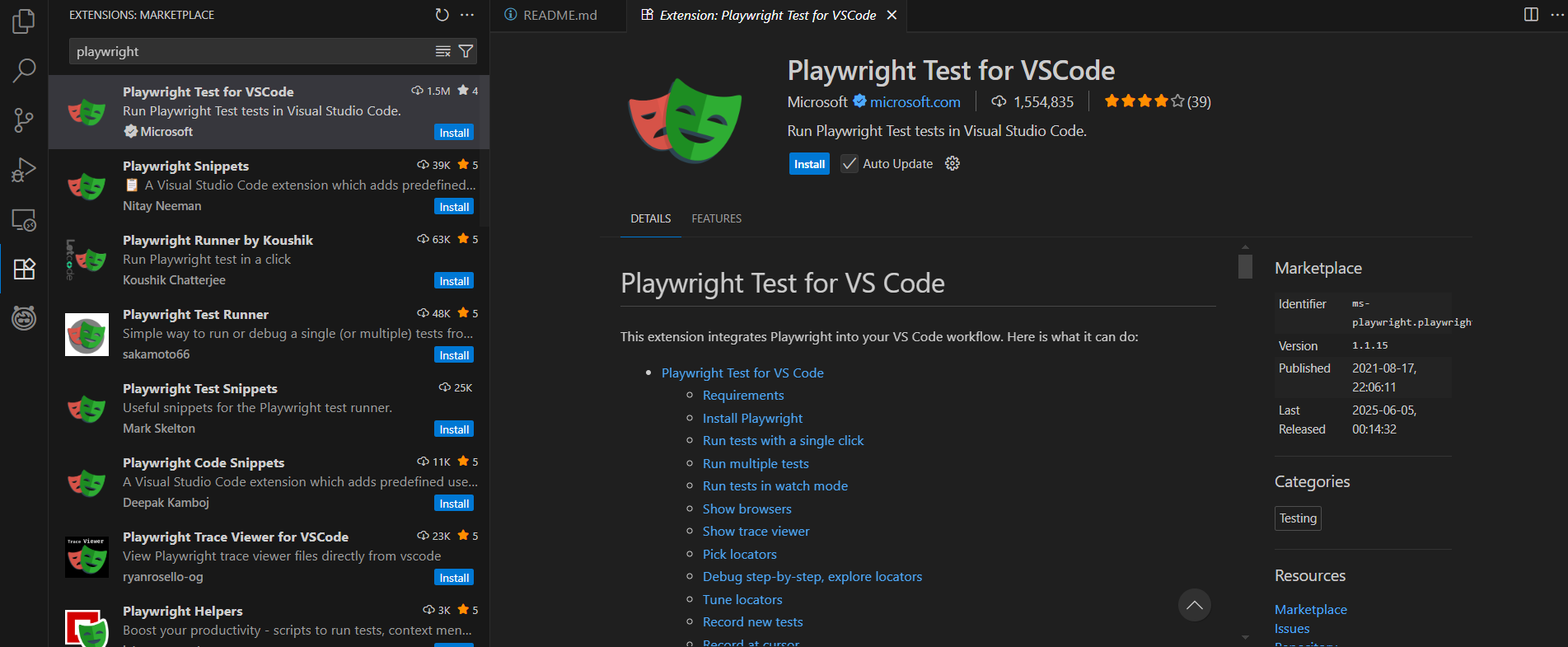
Task: Open Views and More Actions menu
Action: click(467, 15)
